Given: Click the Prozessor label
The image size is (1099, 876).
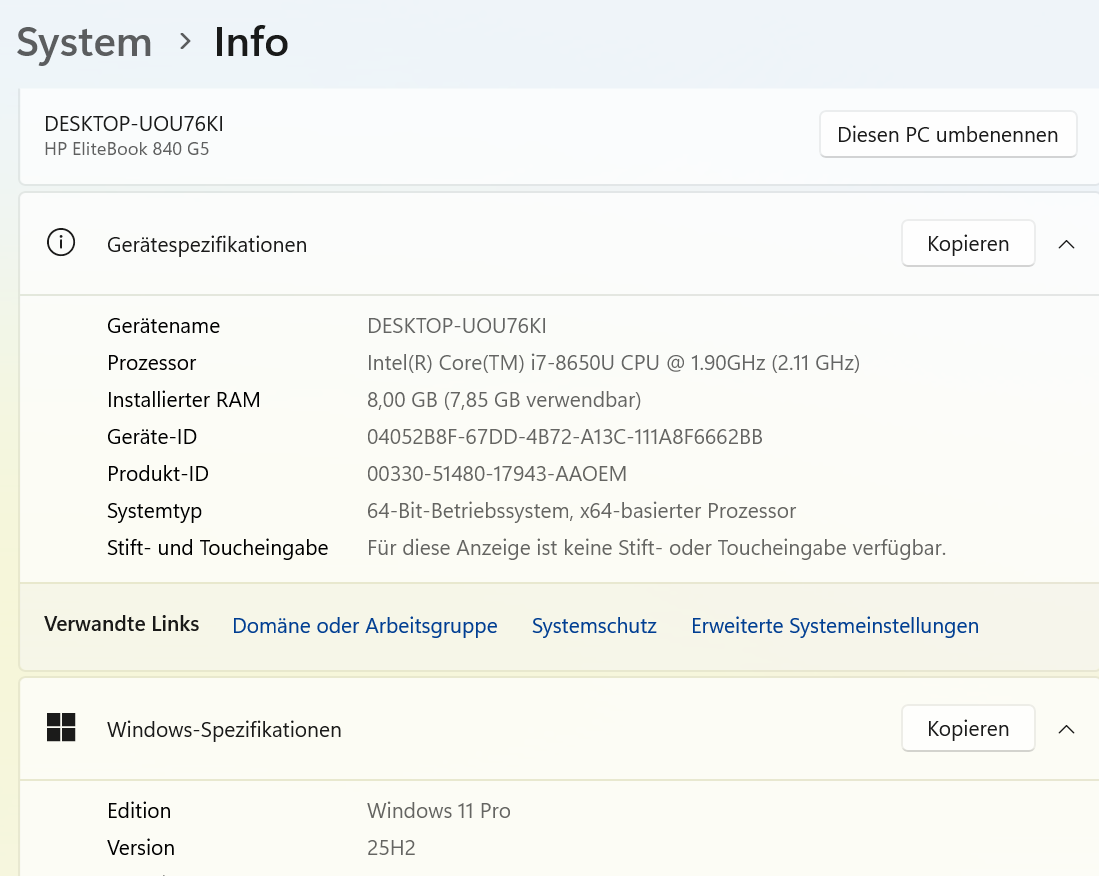Looking at the screenshot, I should (x=151, y=363).
